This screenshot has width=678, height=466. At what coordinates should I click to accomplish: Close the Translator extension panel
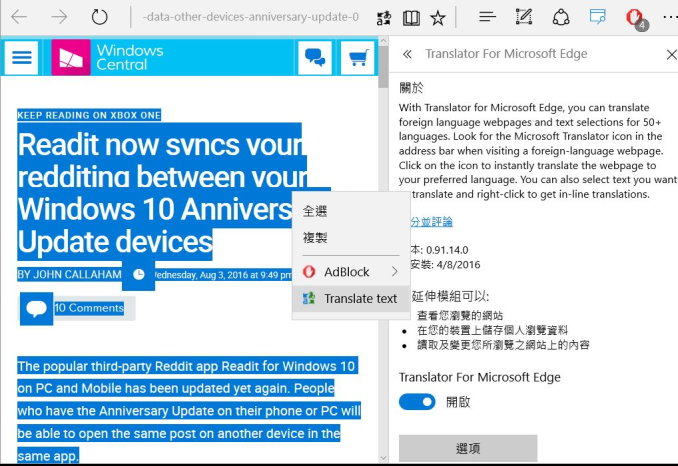point(672,54)
